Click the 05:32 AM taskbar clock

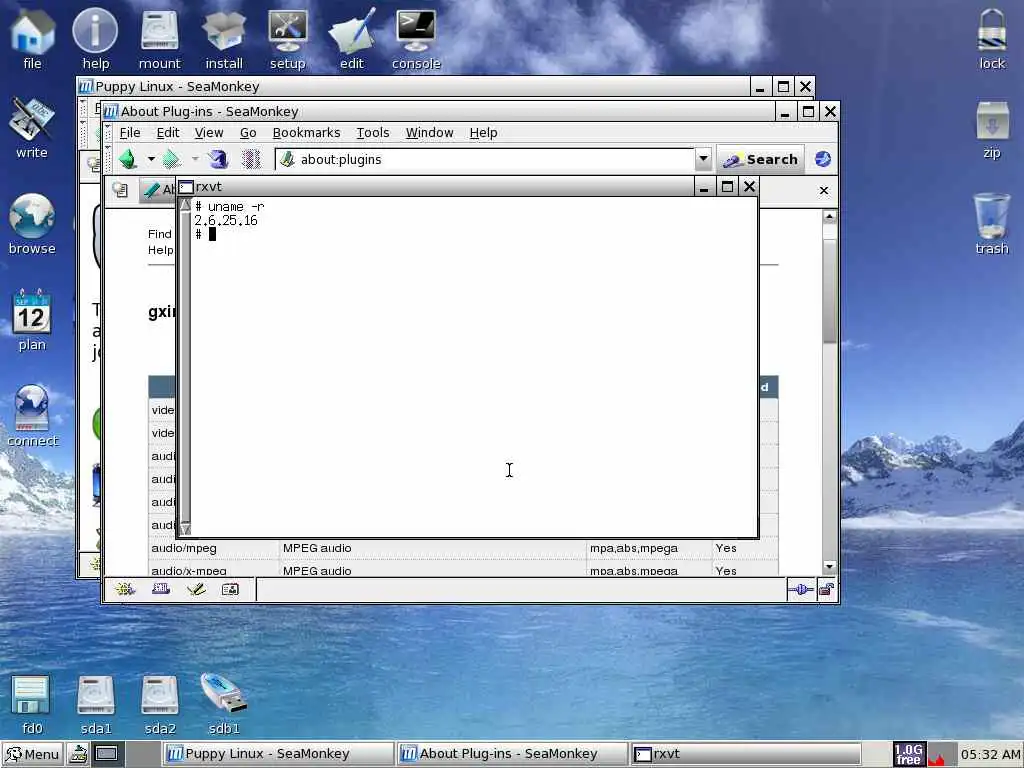pos(991,754)
